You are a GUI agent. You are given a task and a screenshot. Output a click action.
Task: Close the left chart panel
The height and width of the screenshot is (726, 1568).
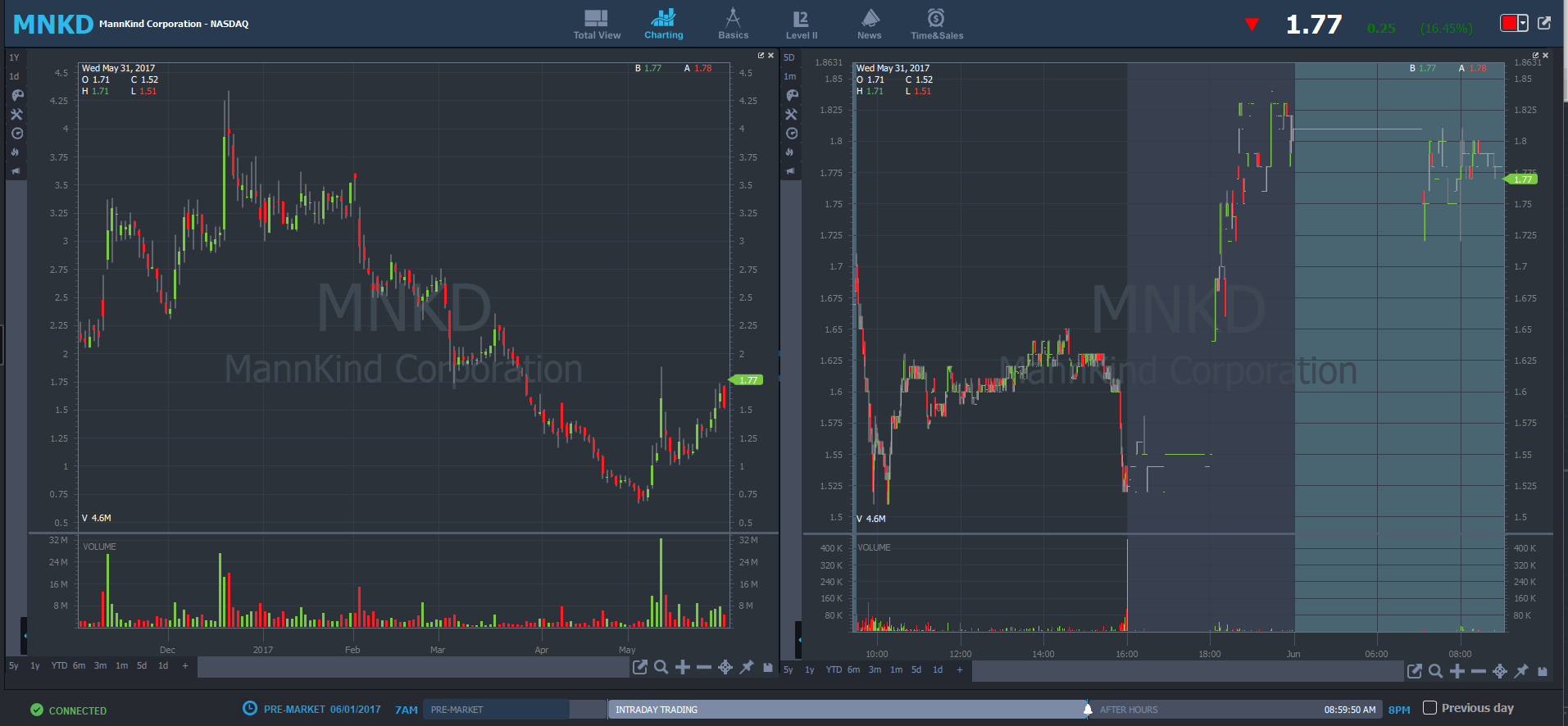pos(770,56)
